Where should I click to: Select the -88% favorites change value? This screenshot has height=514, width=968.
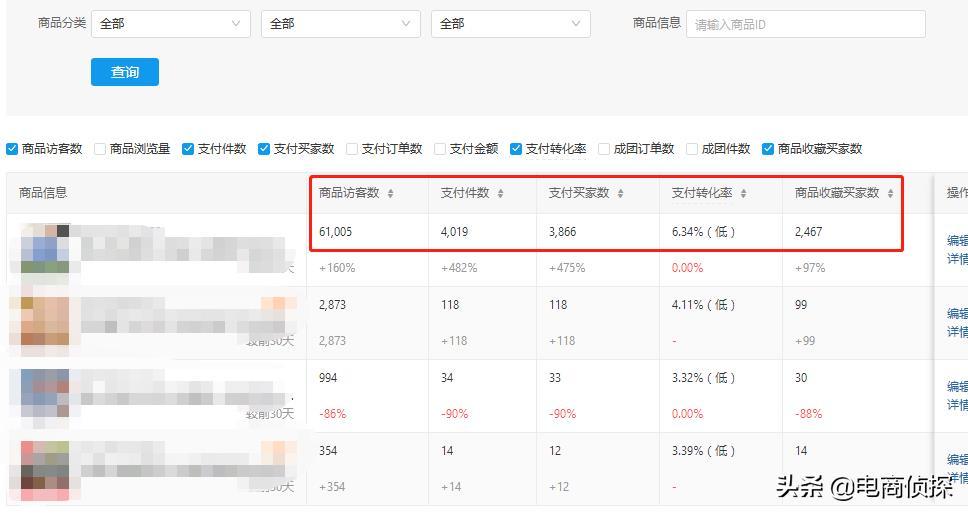pos(808,413)
